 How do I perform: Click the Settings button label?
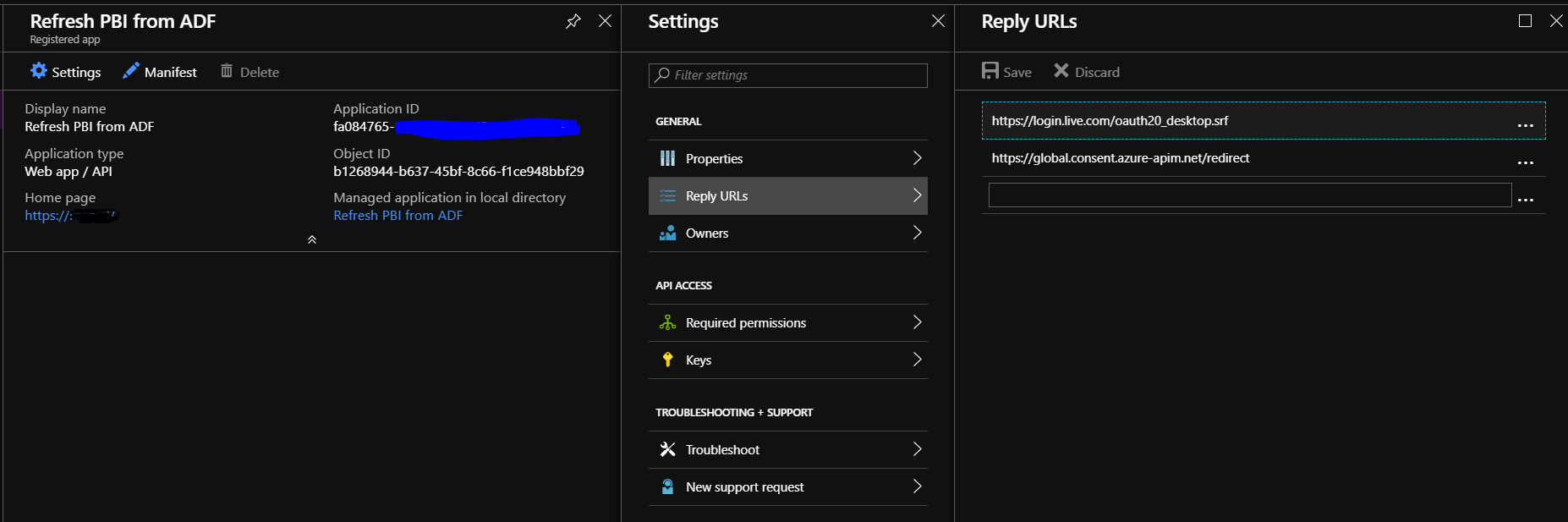click(x=76, y=73)
